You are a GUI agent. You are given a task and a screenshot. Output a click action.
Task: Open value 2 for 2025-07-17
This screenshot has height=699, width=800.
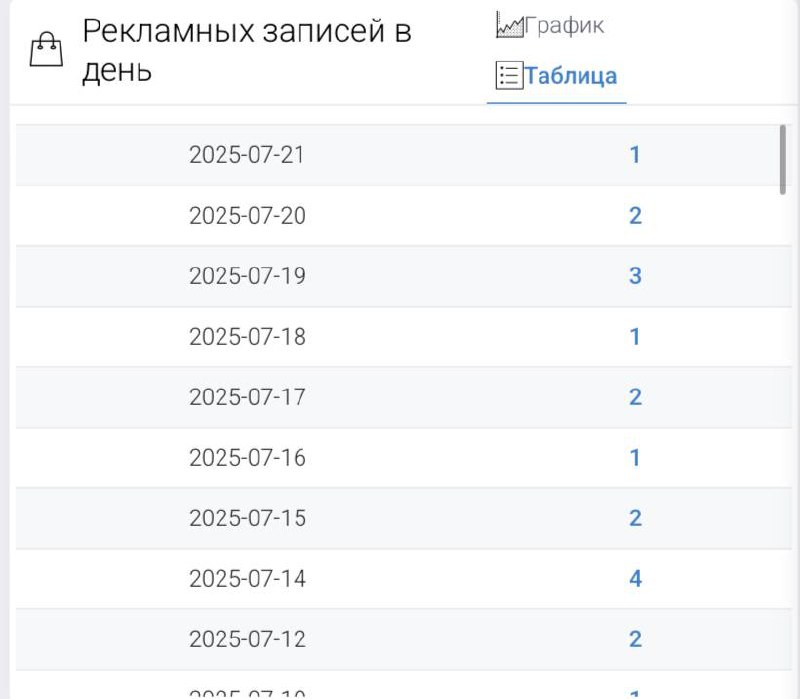coord(634,397)
